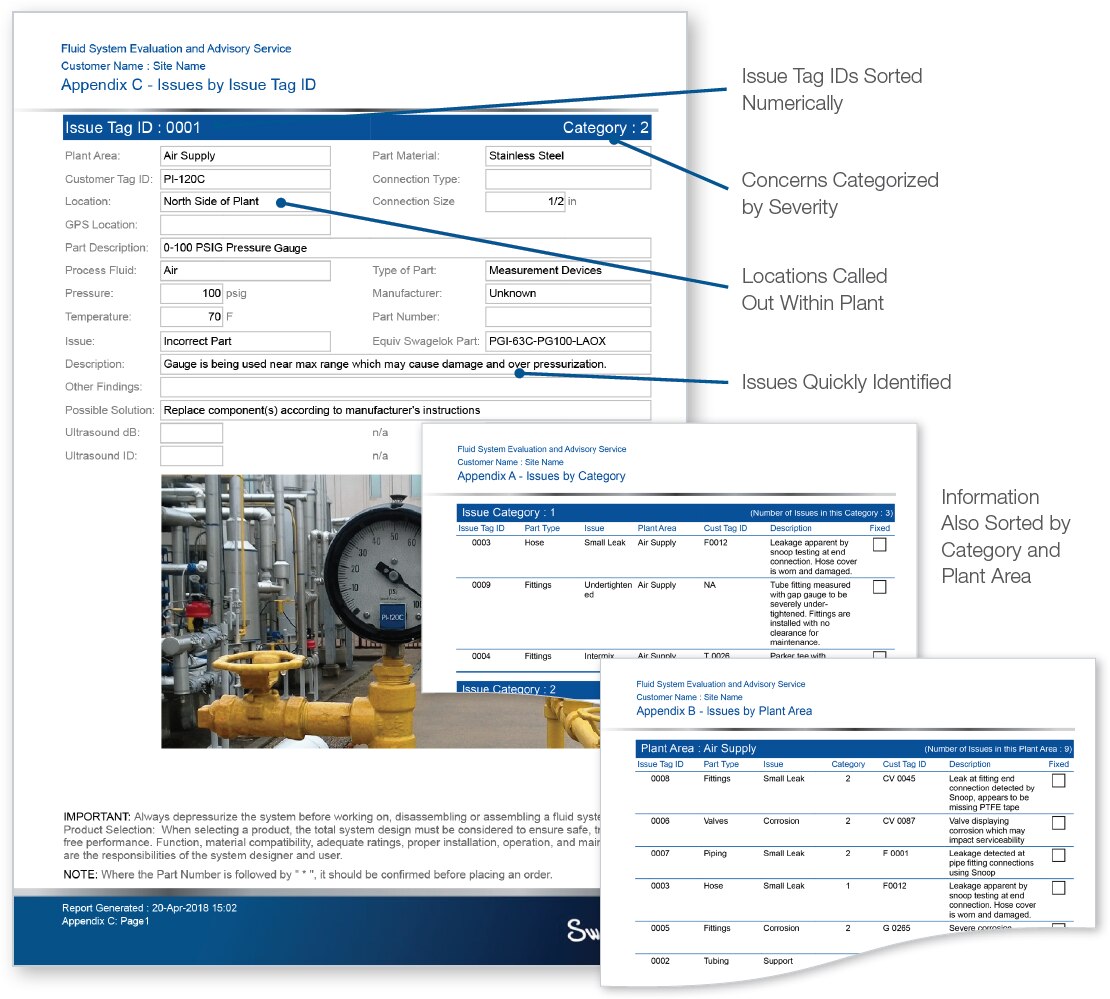Viewport: 1110px width, 999px height.
Task: Click the Equiv Swagelok Part field
Action: pyautogui.click(x=568, y=341)
